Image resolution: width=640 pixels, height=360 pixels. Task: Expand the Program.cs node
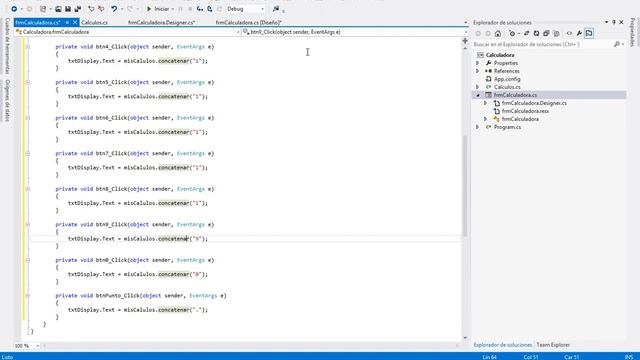(x=478, y=127)
